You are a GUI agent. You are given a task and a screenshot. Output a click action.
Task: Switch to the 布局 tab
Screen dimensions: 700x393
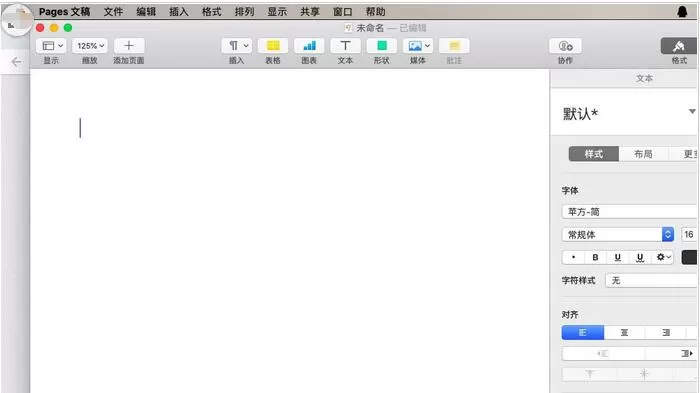coord(643,154)
